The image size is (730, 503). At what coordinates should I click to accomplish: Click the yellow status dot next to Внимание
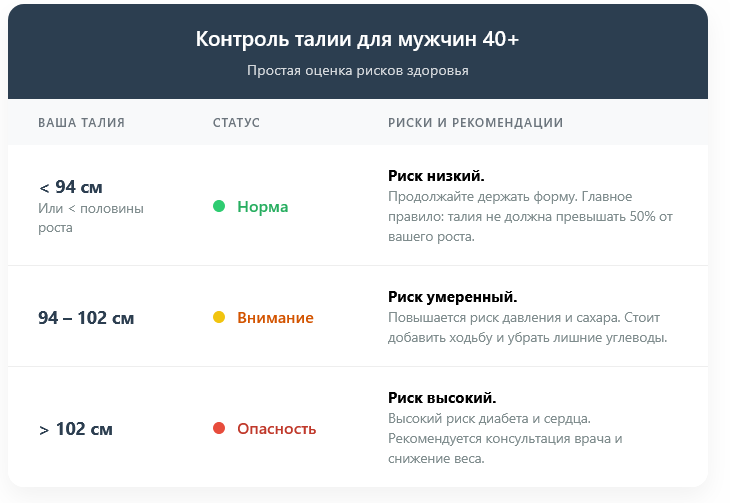(x=219, y=317)
